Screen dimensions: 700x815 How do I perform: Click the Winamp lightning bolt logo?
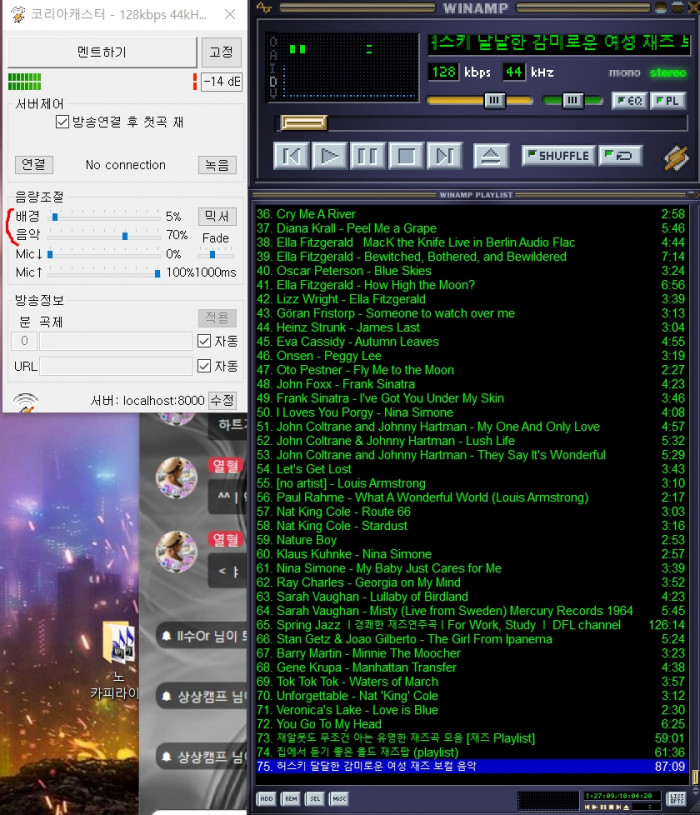(x=676, y=157)
